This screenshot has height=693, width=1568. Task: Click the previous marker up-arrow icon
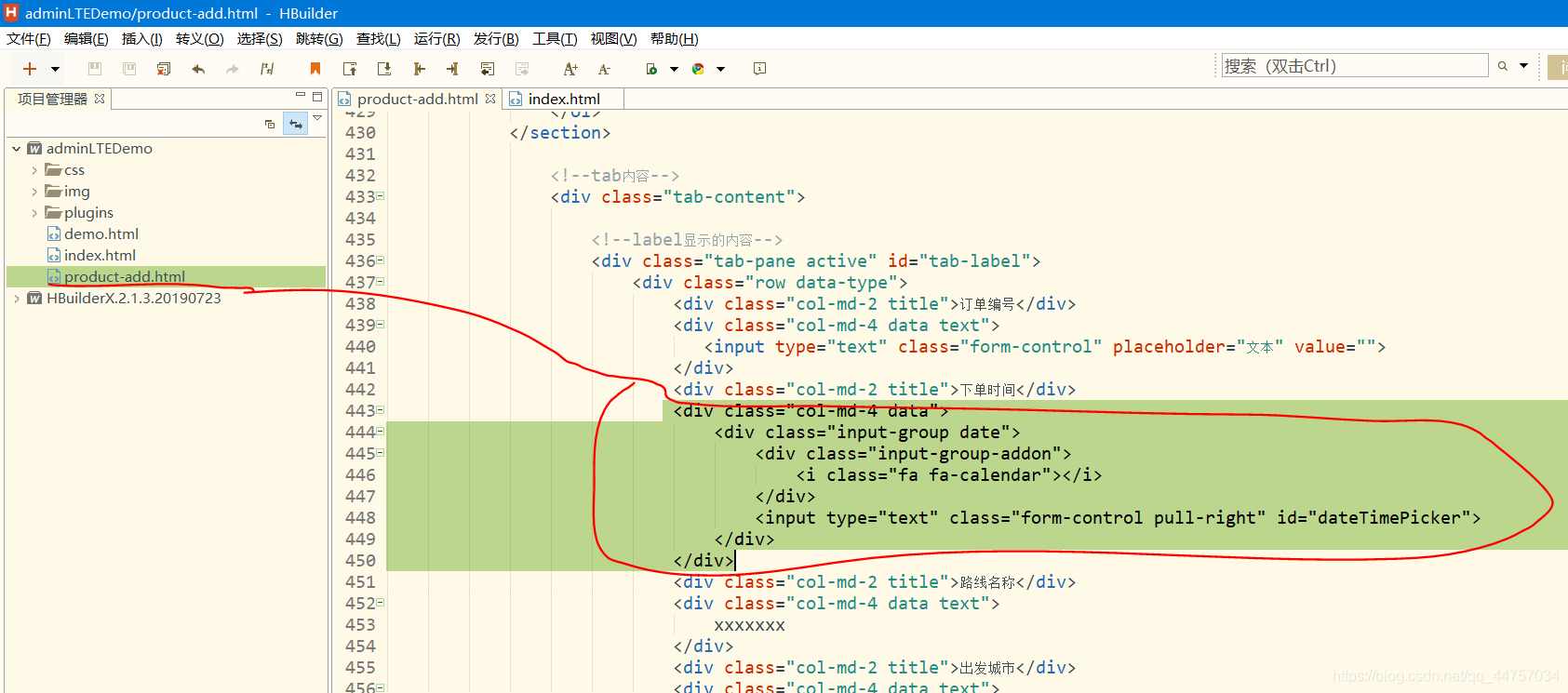pyautogui.click(x=350, y=69)
